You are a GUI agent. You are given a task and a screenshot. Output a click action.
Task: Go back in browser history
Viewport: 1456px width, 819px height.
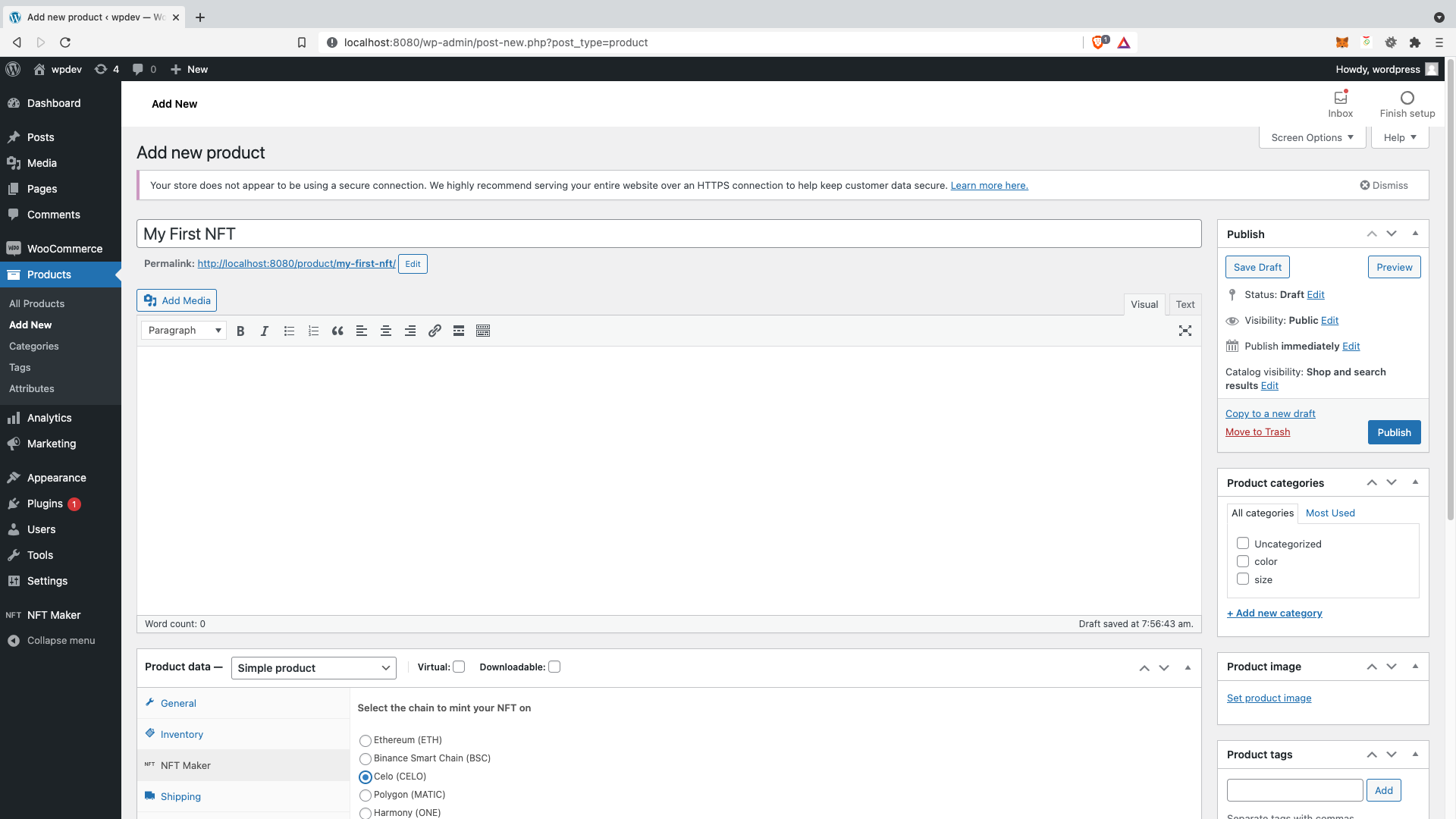coord(17,42)
